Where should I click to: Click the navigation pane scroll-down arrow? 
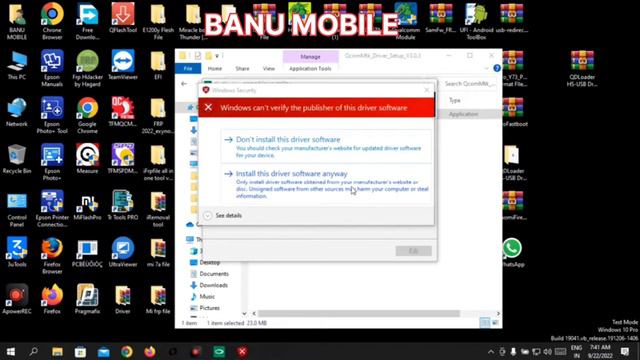(x=244, y=313)
